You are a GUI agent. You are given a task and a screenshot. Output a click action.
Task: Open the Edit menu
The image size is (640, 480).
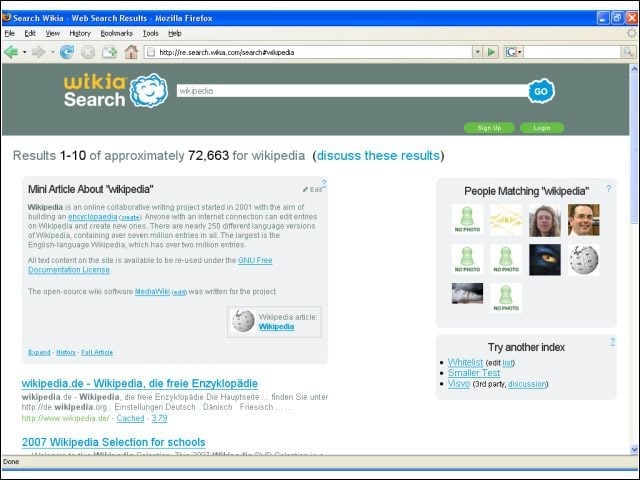[x=30, y=33]
